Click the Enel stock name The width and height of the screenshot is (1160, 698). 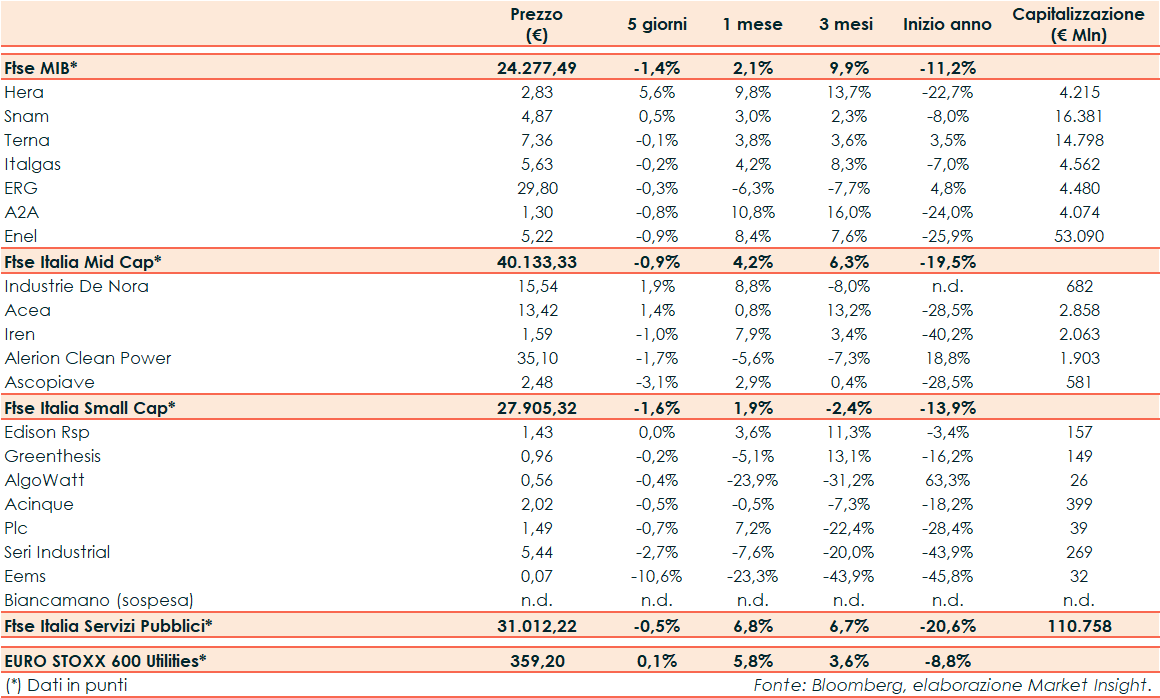(x=23, y=237)
